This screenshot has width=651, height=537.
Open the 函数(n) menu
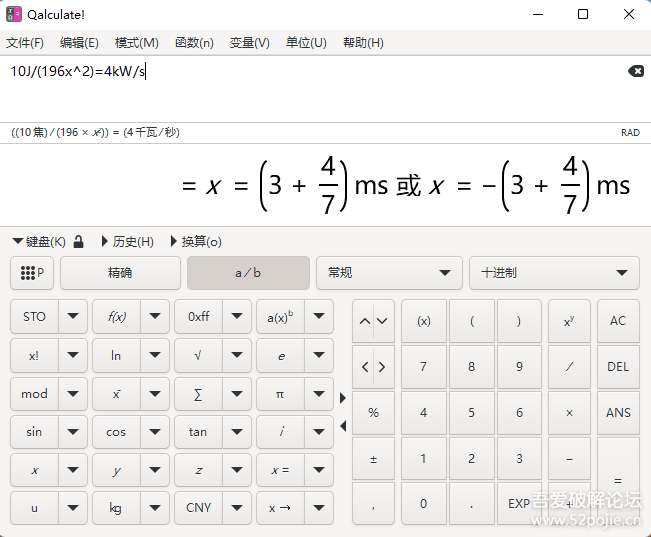pyautogui.click(x=194, y=43)
